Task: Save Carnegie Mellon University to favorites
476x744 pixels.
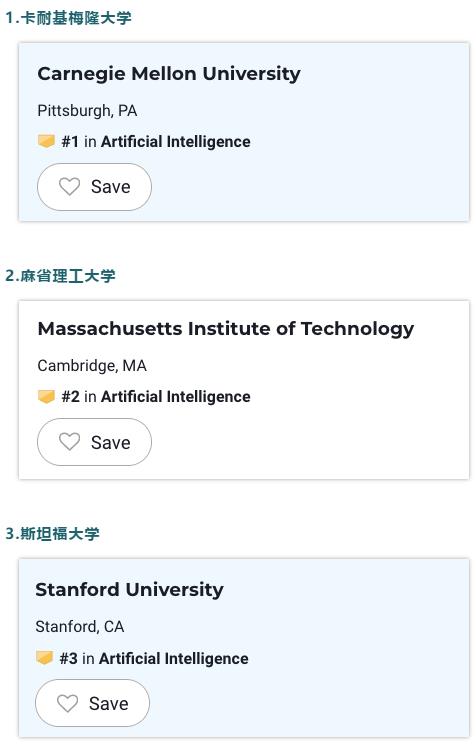Action: pos(94,187)
